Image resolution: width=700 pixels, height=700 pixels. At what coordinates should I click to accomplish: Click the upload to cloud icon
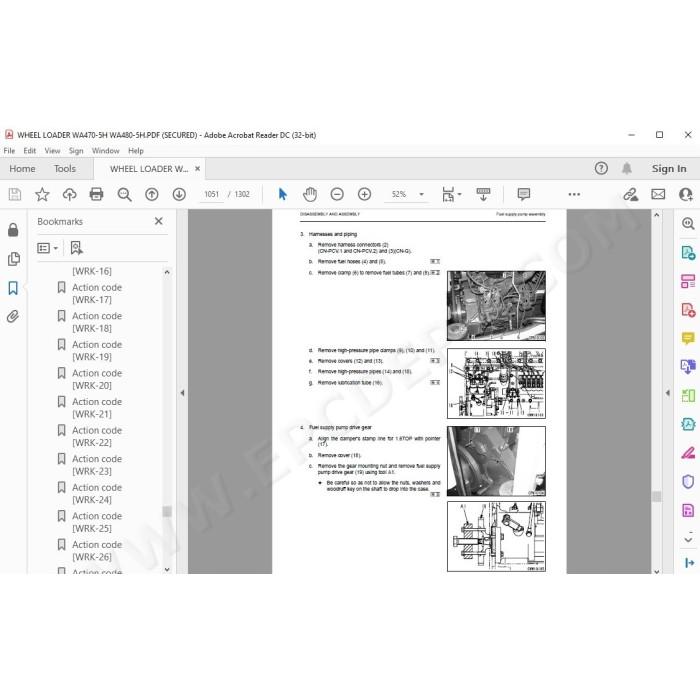69,194
